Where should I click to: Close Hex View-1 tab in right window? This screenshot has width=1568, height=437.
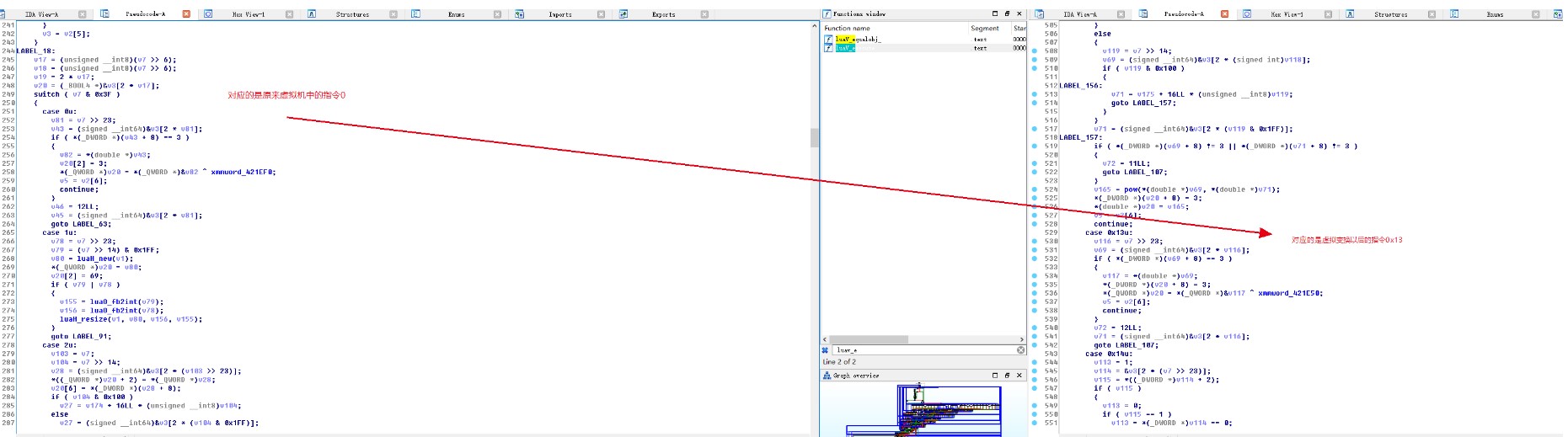pyautogui.click(x=1328, y=14)
